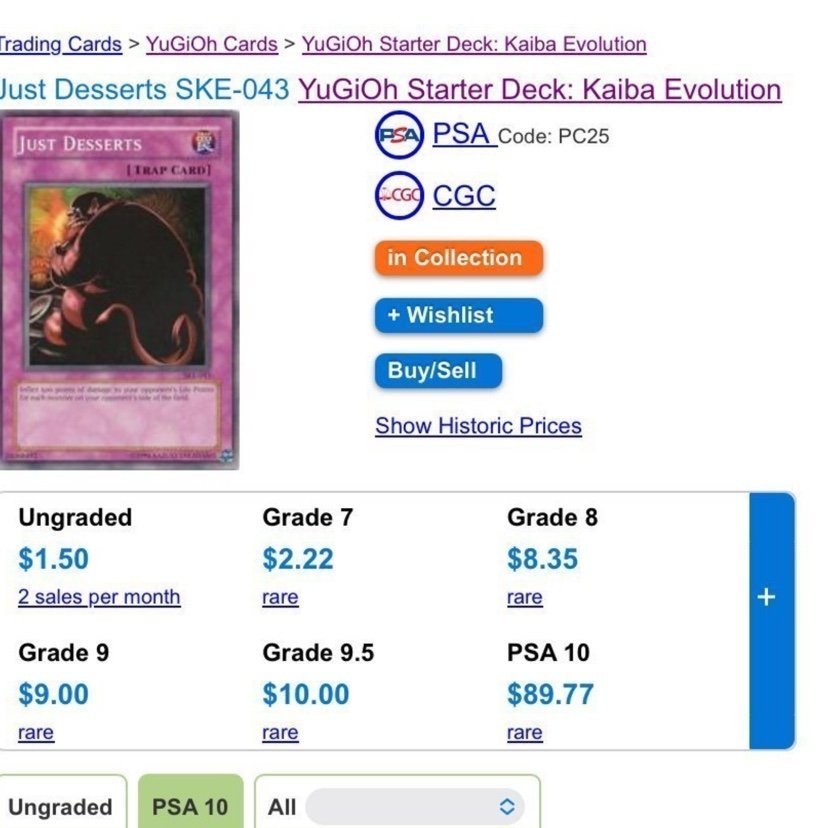Open the CGC grading link

[464, 196]
